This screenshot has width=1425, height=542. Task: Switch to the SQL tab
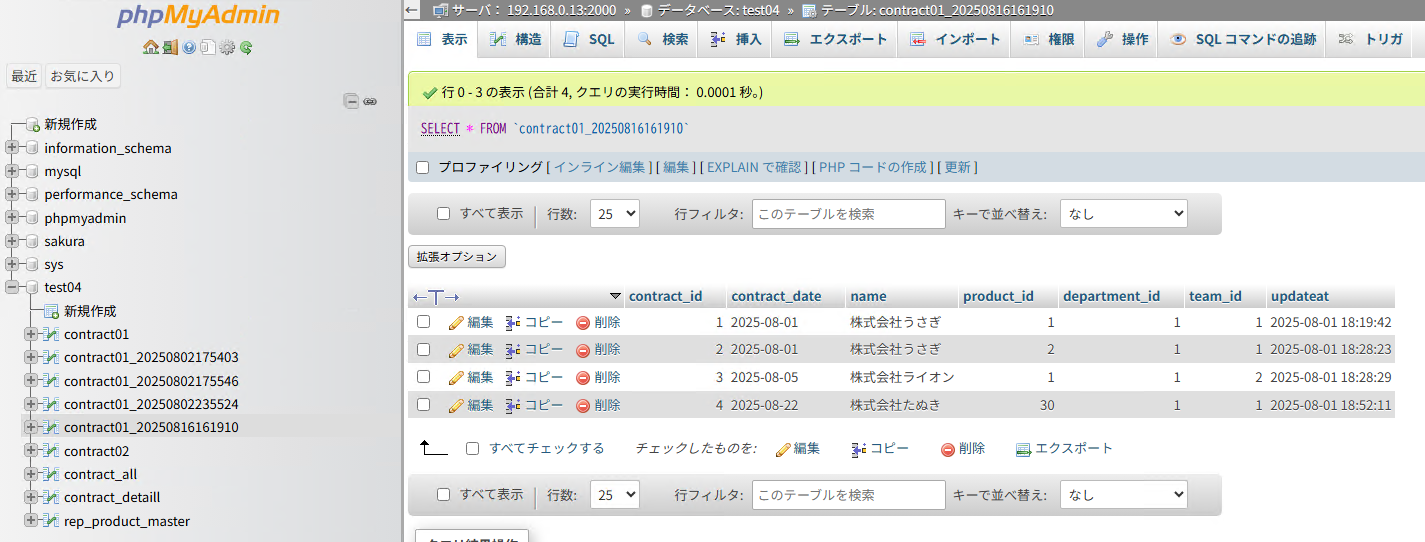[x=589, y=39]
